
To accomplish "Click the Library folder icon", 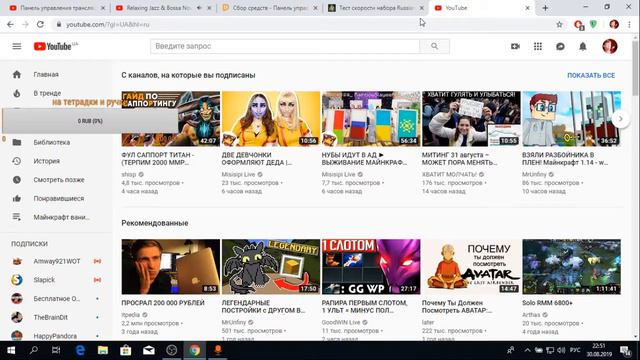I will point(17,142).
